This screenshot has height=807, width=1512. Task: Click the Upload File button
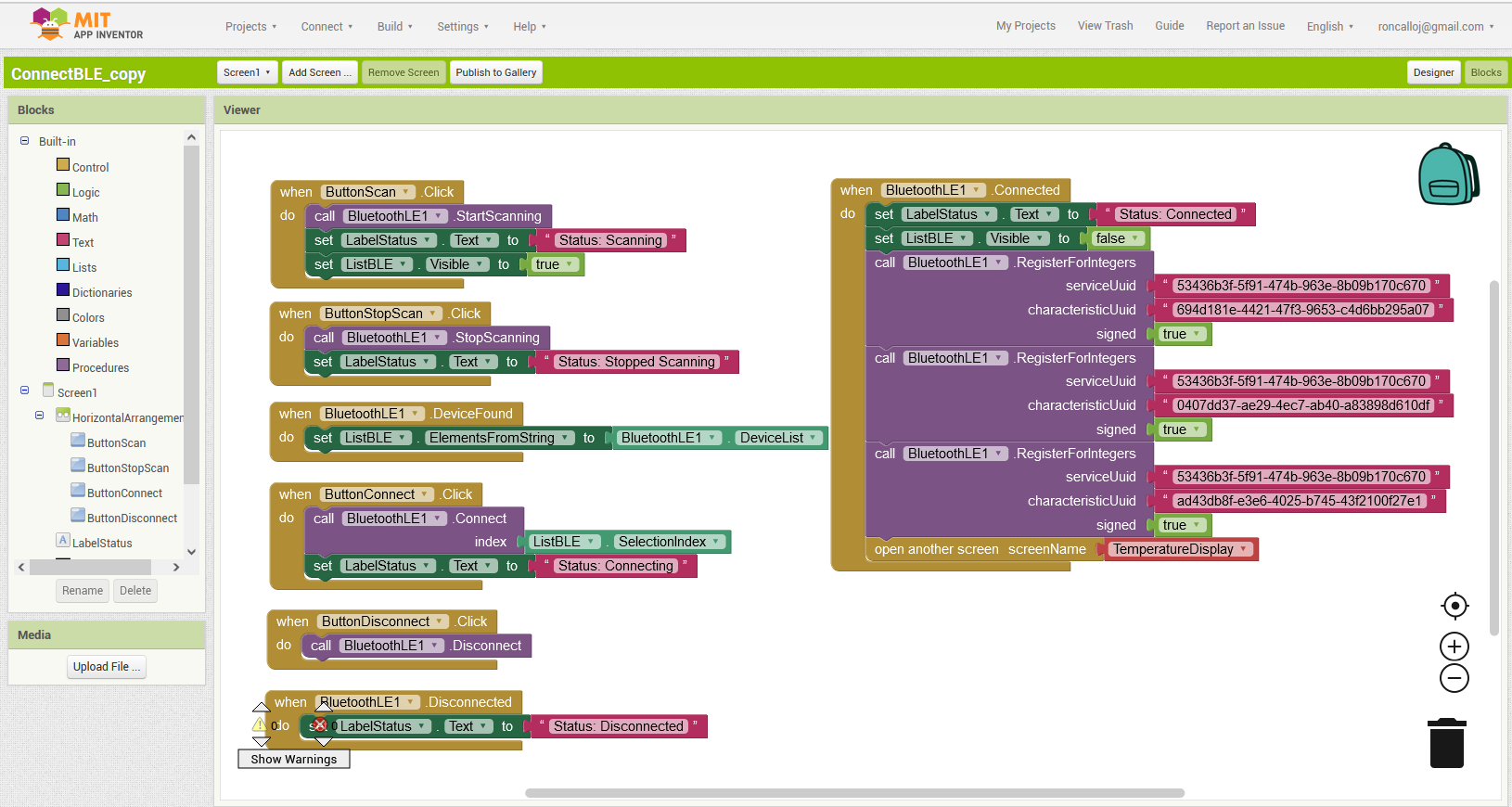click(x=108, y=667)
